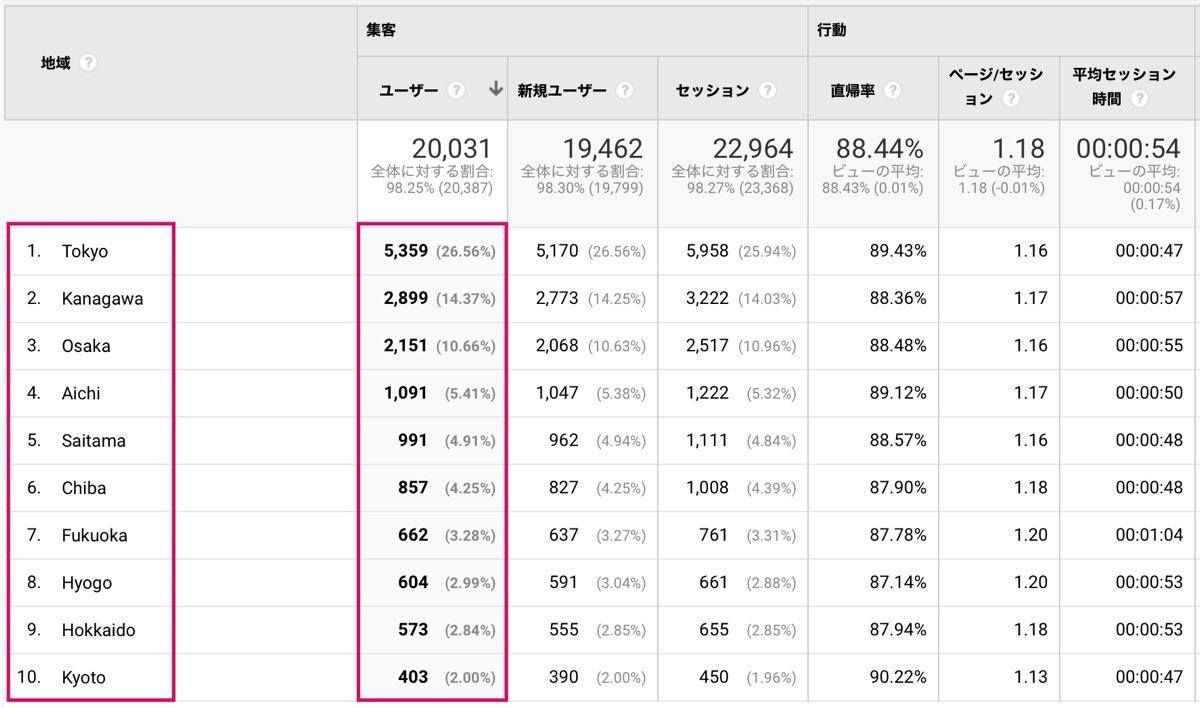Click help icon beside ユーザー column
1200x708 pixels.
tap(456, 90)
